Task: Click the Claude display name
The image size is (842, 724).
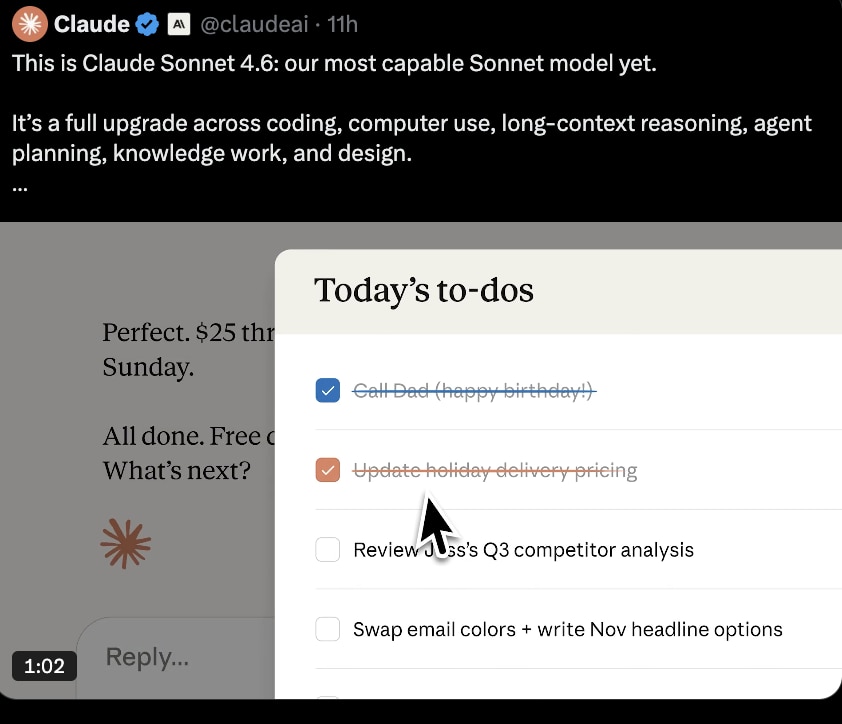Action: point(90,24)
